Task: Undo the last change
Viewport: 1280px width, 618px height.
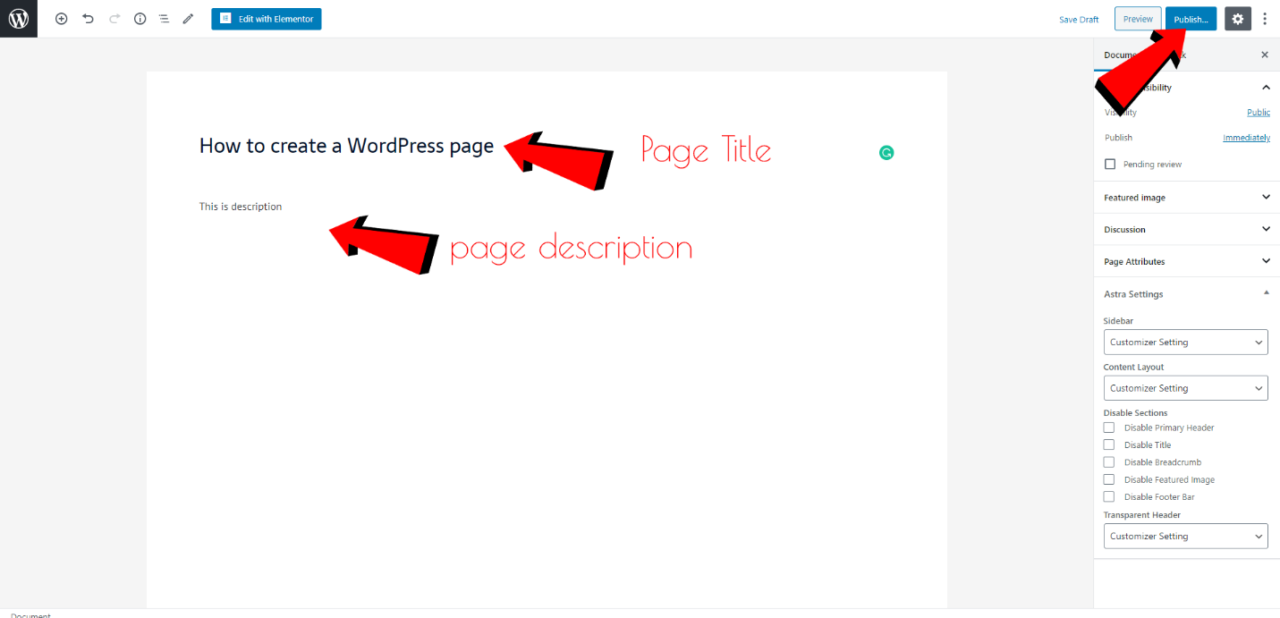Action: [88, 18]
